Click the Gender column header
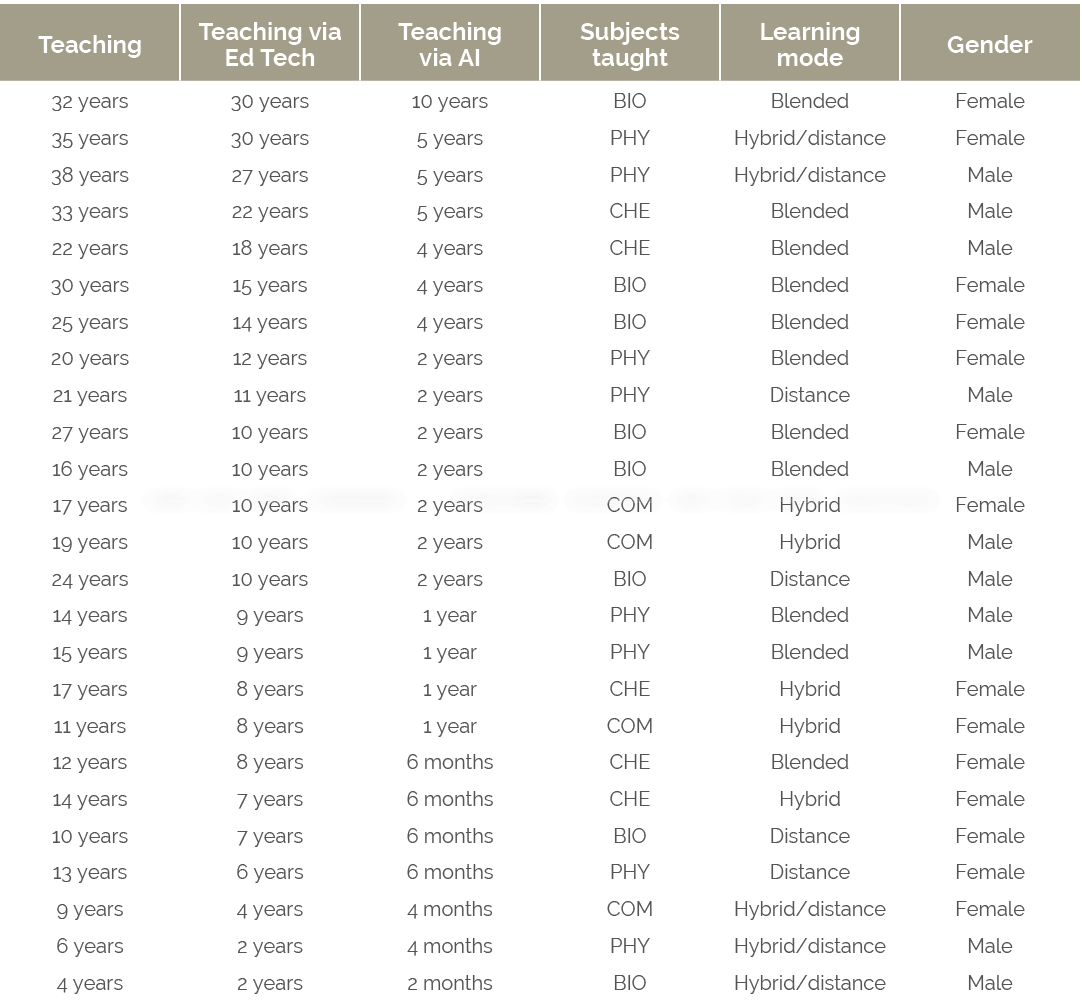Viewport: 1082px width, 1007px height. point(989,44)
